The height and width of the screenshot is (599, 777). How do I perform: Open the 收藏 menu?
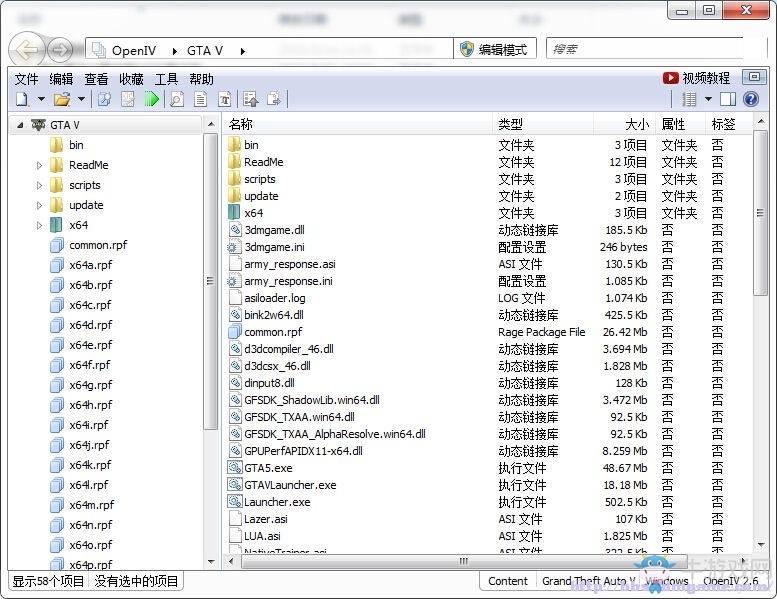coord(131,79)
